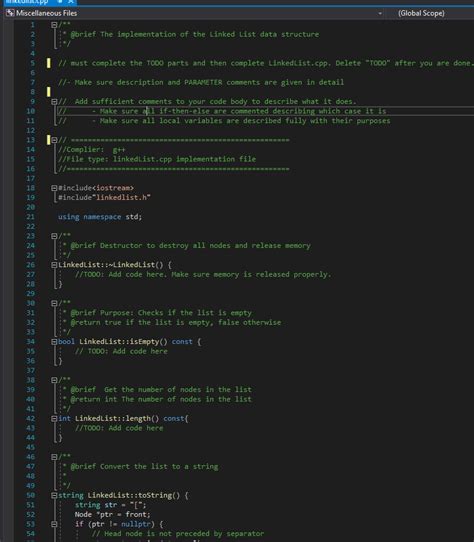Click '// Head node is not preceded by separator'
474x542 pixels.
[178, 534]
